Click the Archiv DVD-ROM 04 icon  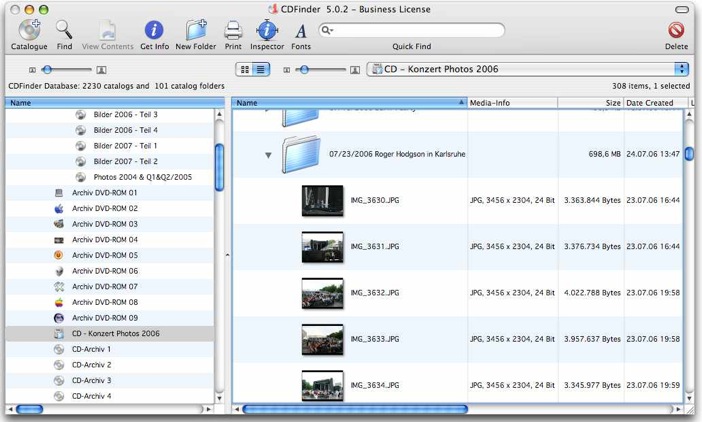tap(59, 240)
